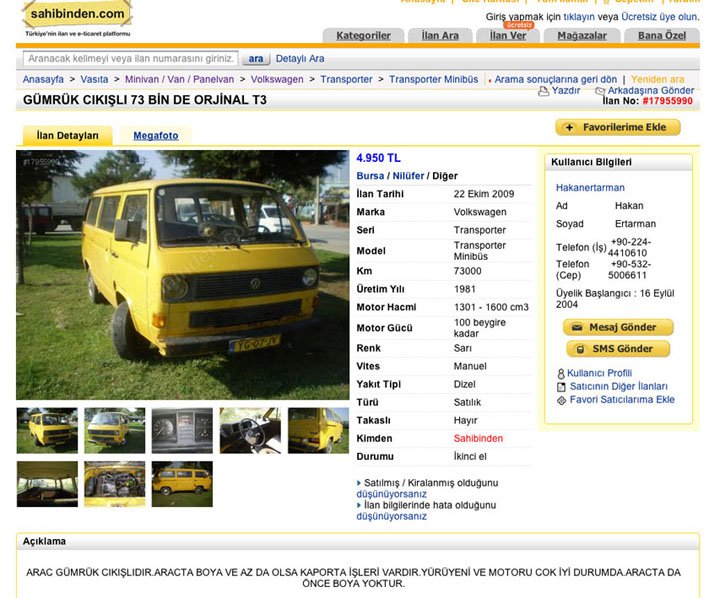Screen dimensions: 709x598
Task: Click the Bursa location link
Action: point(370,176)
